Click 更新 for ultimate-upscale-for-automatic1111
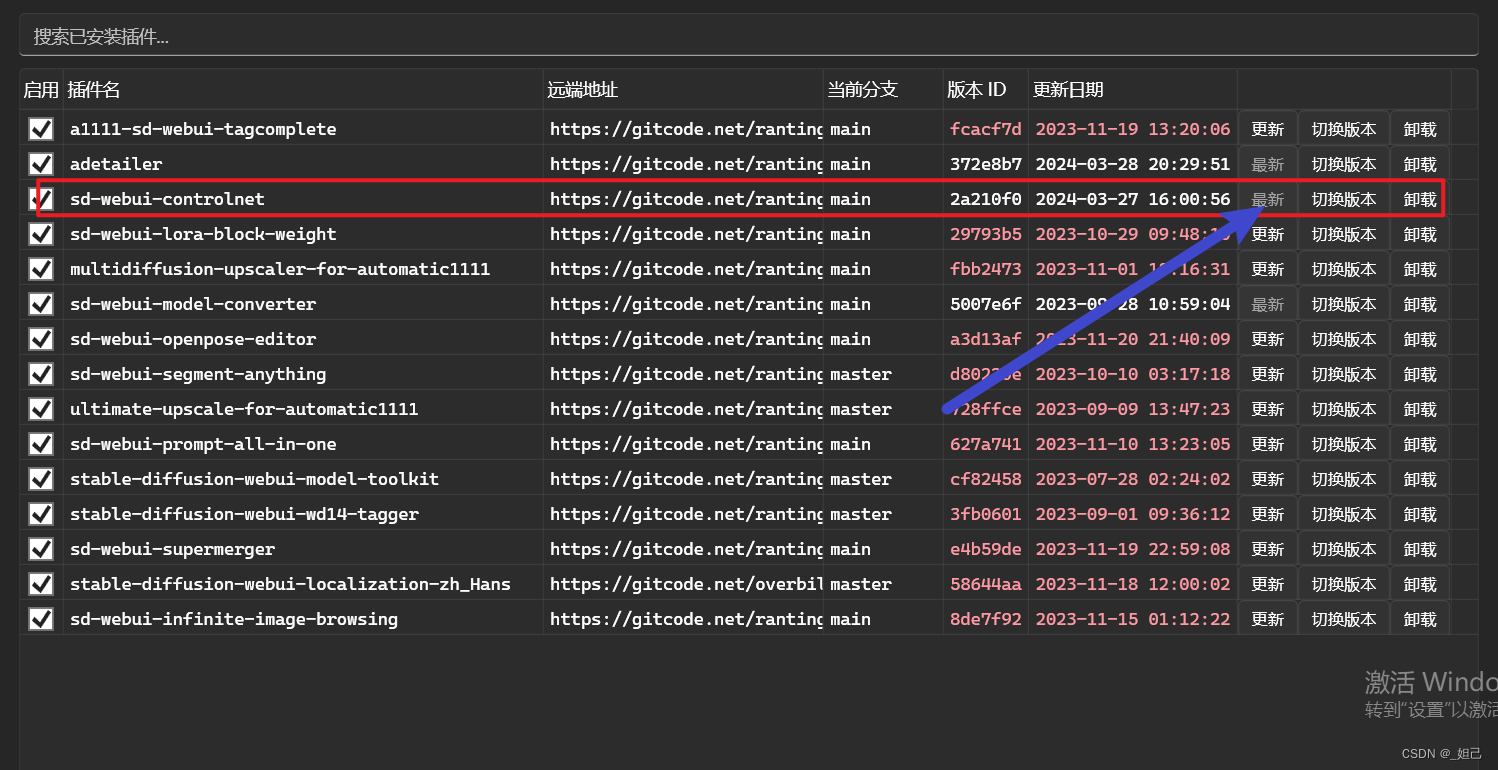1498x770 pixels. point(1268,409)
